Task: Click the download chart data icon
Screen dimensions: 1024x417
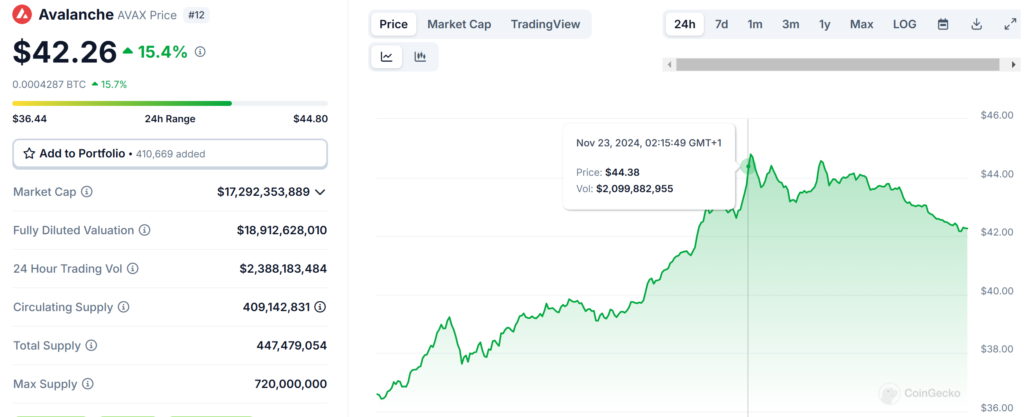Action: click(x=976, y=24)
